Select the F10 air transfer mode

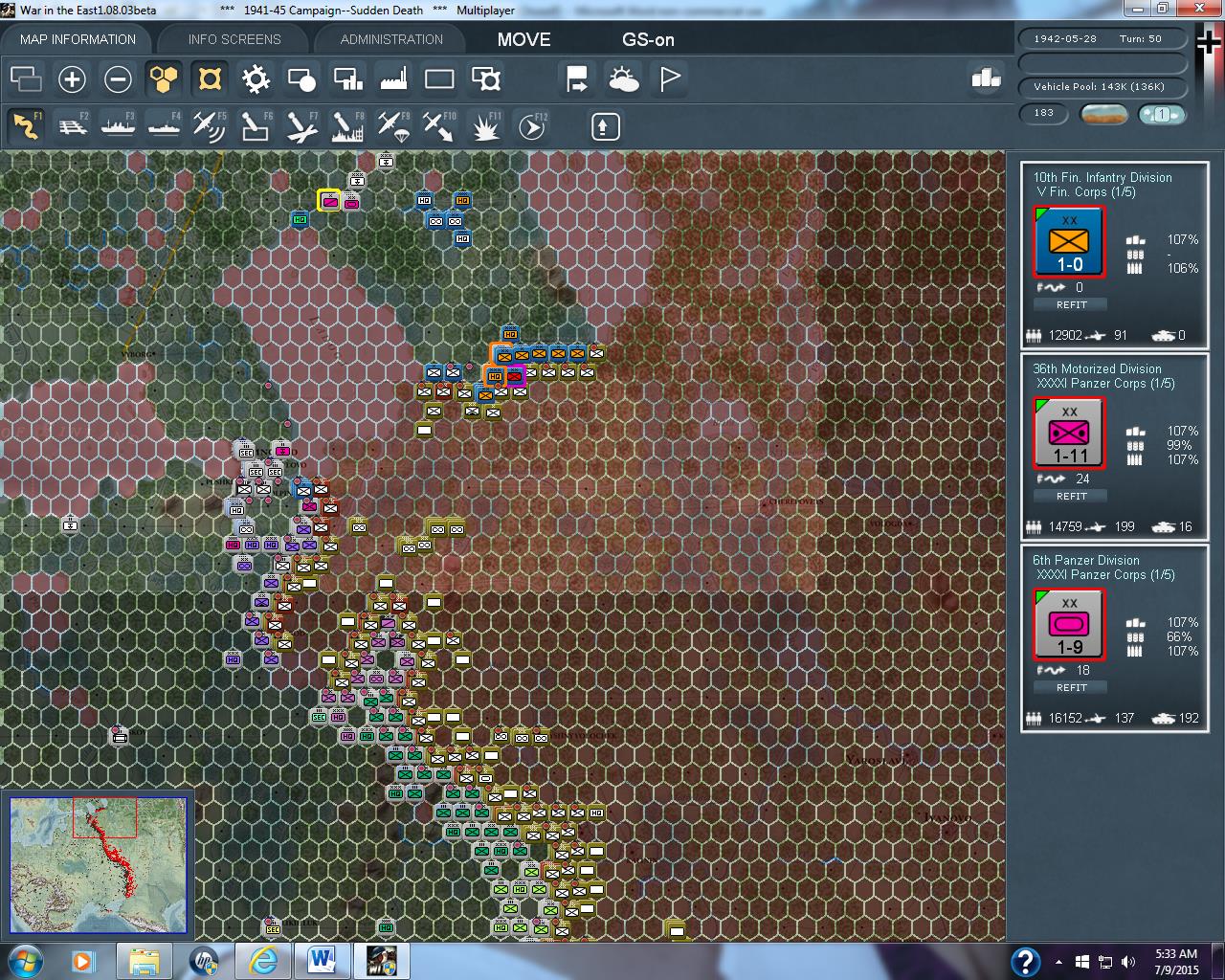coord(439,125)
